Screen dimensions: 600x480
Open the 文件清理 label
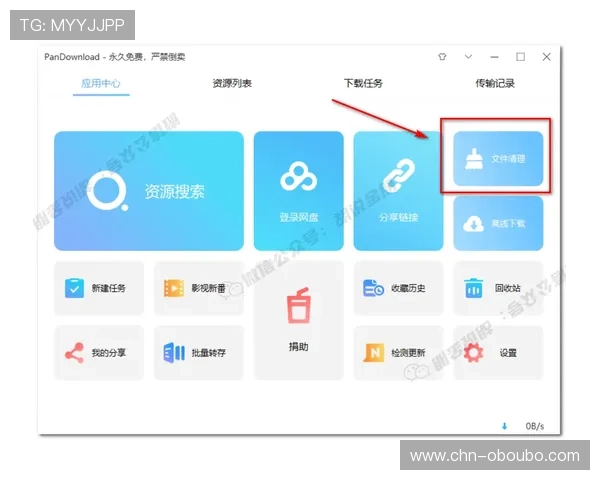click(508, 159)
